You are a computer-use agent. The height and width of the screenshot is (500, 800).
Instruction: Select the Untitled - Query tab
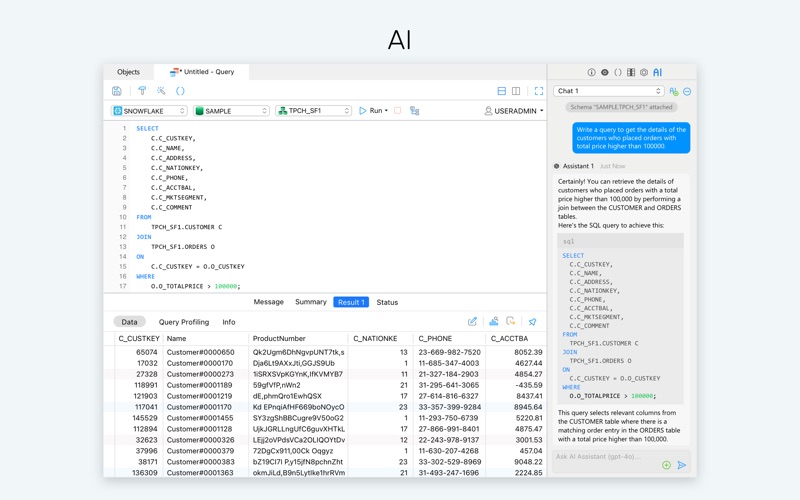[202, 72]
